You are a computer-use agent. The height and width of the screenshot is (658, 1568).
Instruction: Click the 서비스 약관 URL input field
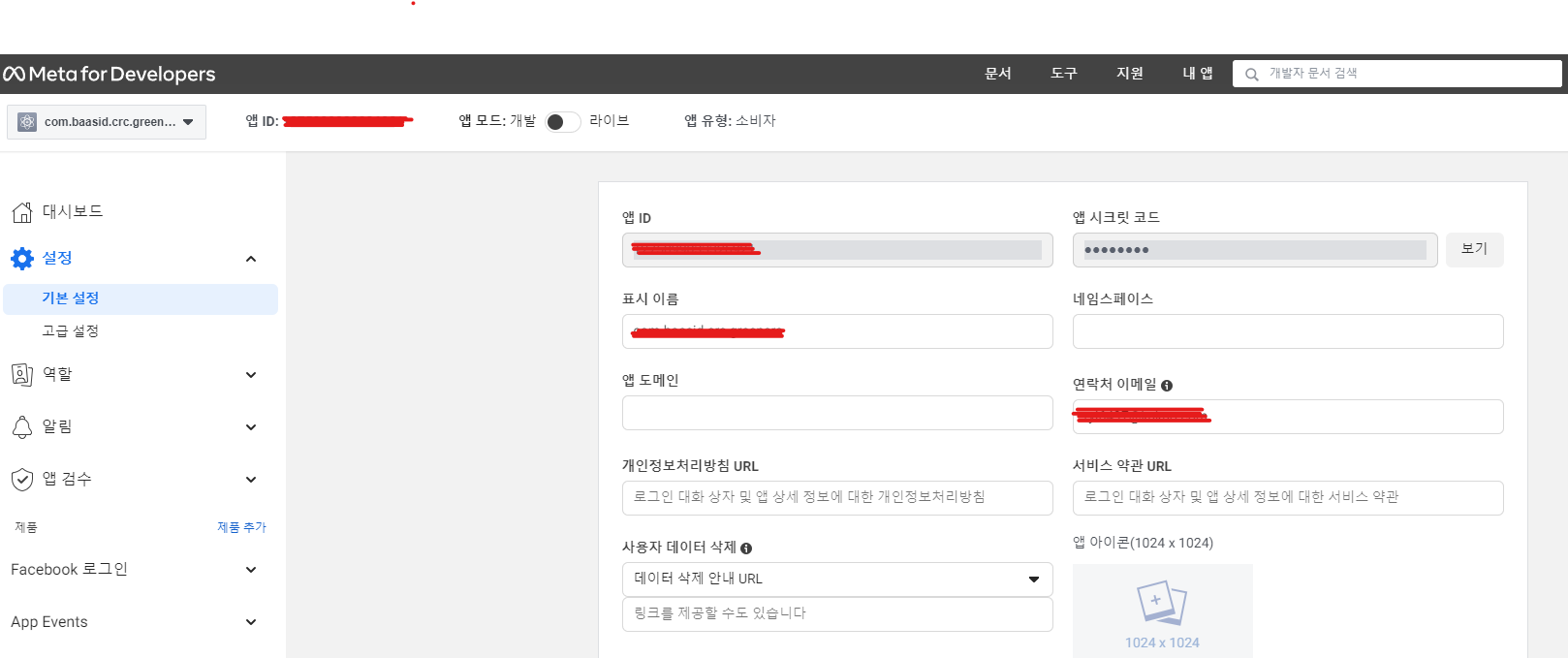pos(1288,498)
